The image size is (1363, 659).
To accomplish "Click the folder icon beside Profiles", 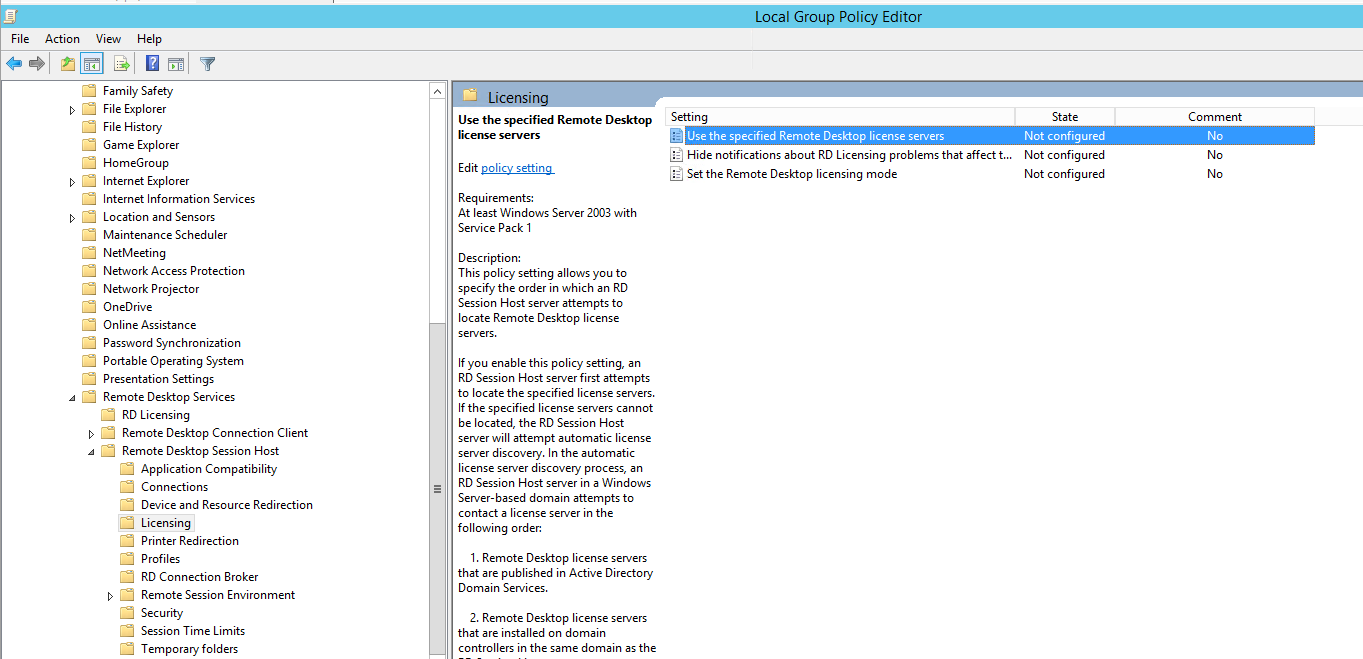I will (x=126, y=559).
